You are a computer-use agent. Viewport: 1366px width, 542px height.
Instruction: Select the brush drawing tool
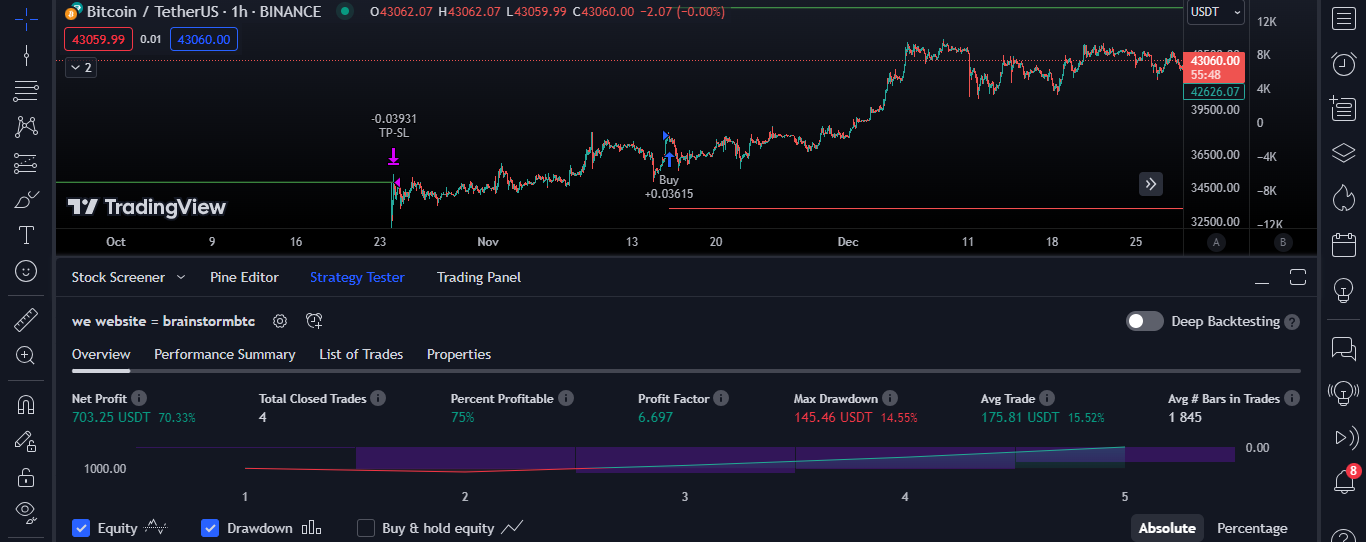point(26,199)
